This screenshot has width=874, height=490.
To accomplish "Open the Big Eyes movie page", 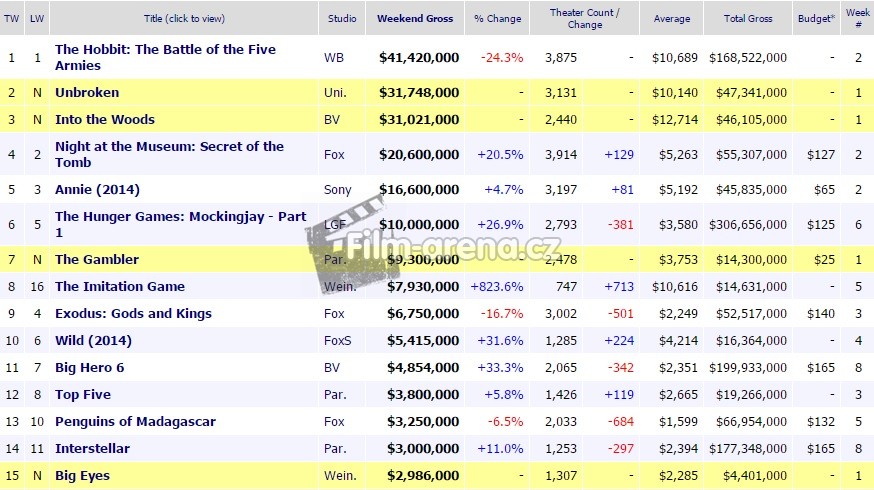I will (82, 475).
